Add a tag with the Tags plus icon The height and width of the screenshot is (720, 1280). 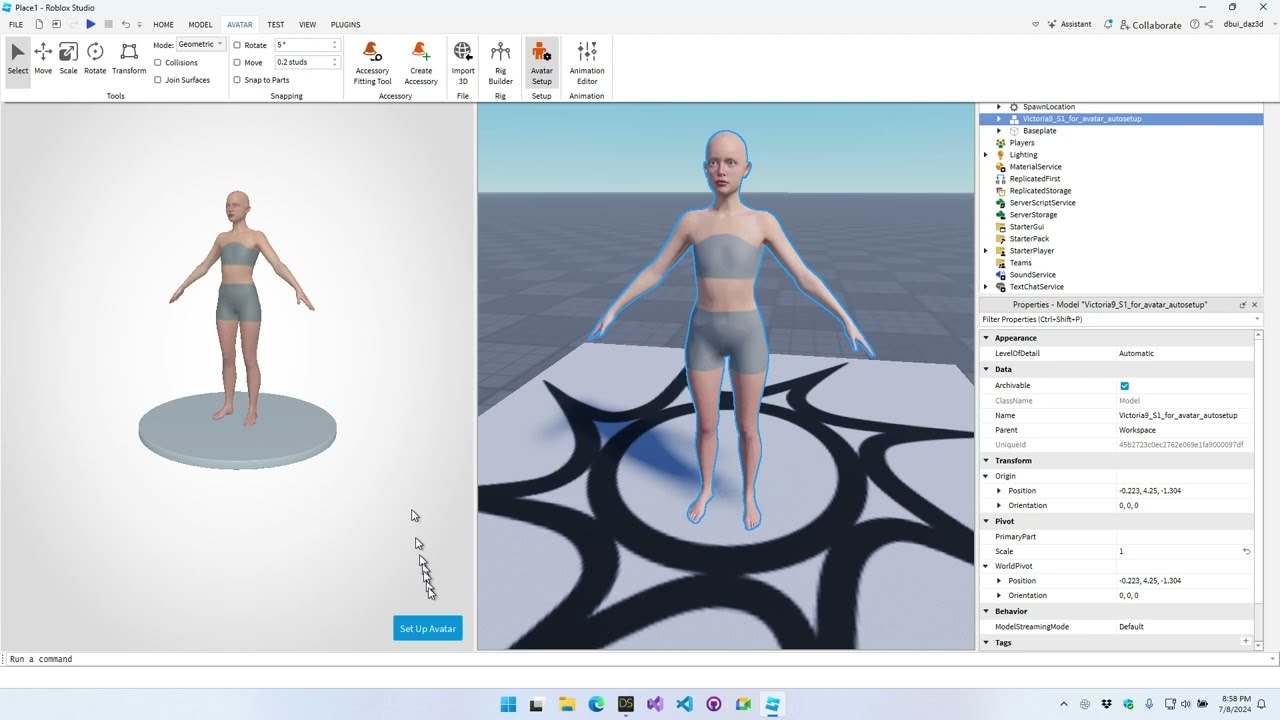pyautogui.click(x=1246, y=641)
